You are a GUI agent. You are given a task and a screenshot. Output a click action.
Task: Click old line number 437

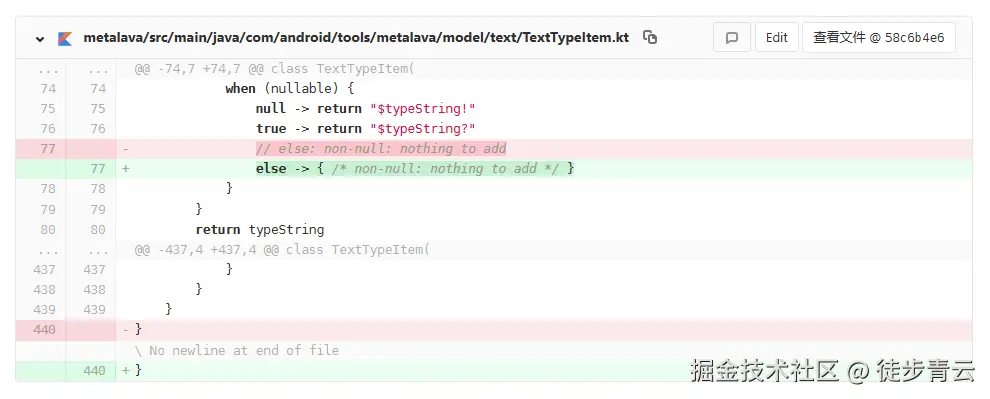44,270
